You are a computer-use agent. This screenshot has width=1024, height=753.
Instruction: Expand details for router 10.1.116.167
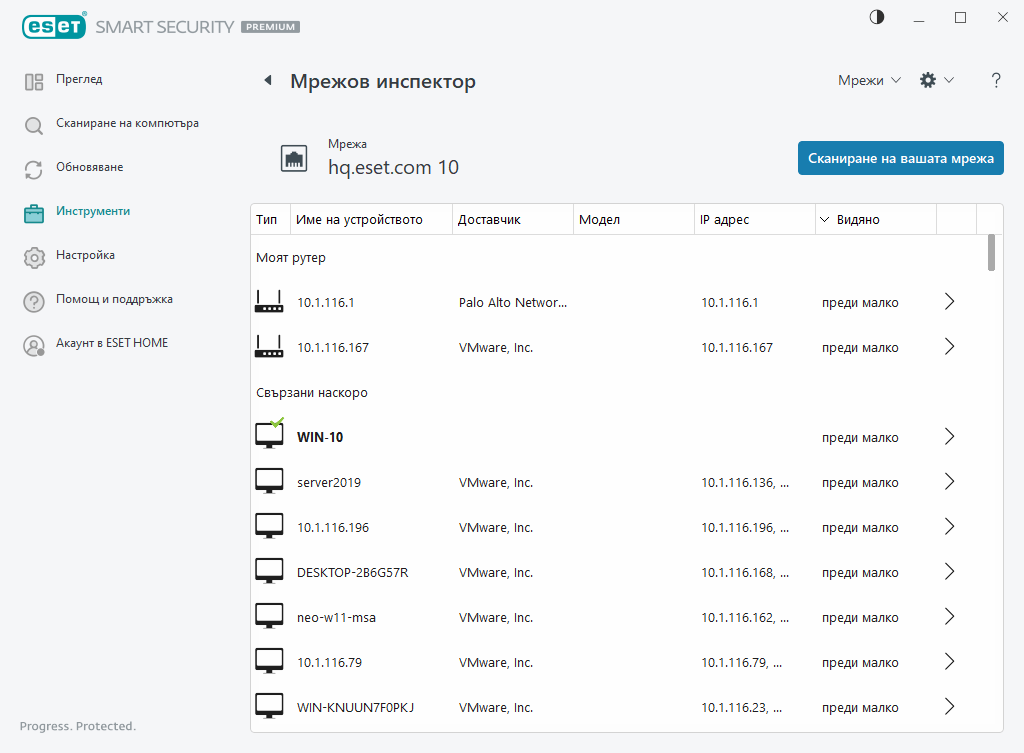pyautogui.click(x=950, y=347)
